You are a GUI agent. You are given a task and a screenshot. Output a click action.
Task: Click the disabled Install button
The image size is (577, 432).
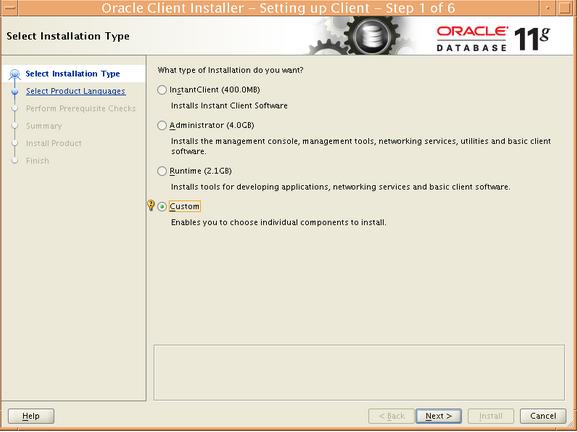pos(491,416)
